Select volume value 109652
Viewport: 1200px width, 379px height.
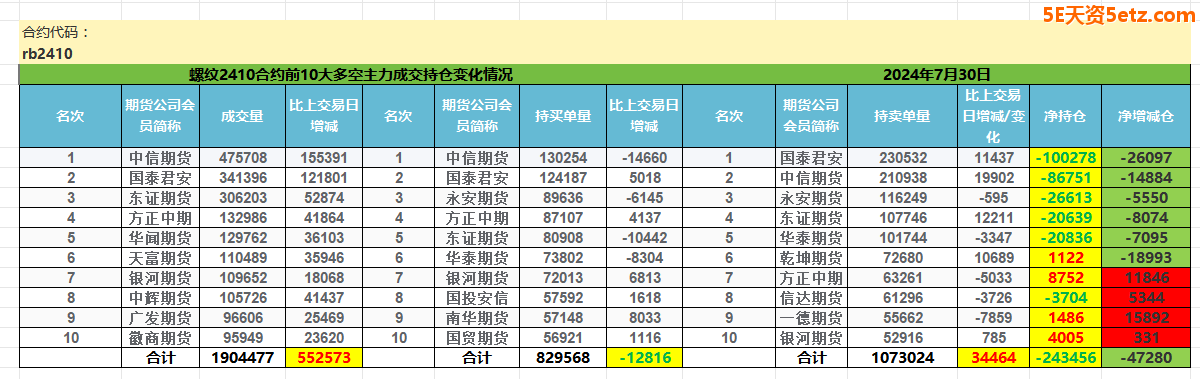click(x=243, y=277)
